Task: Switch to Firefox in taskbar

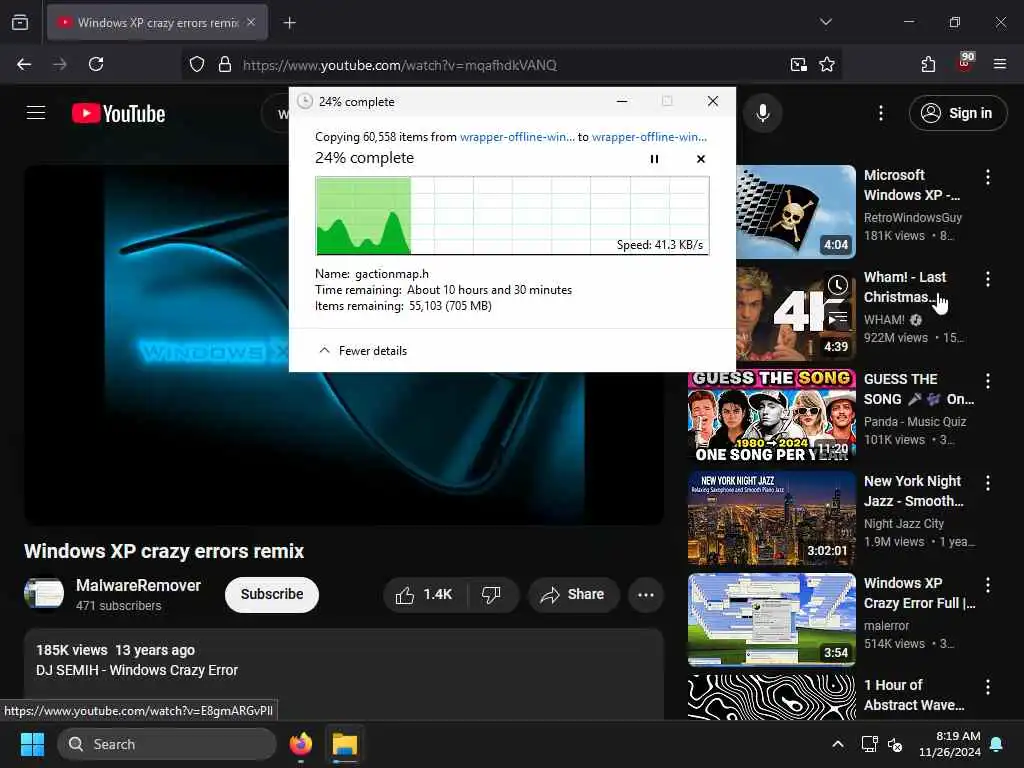Action: tap(300, 744)
